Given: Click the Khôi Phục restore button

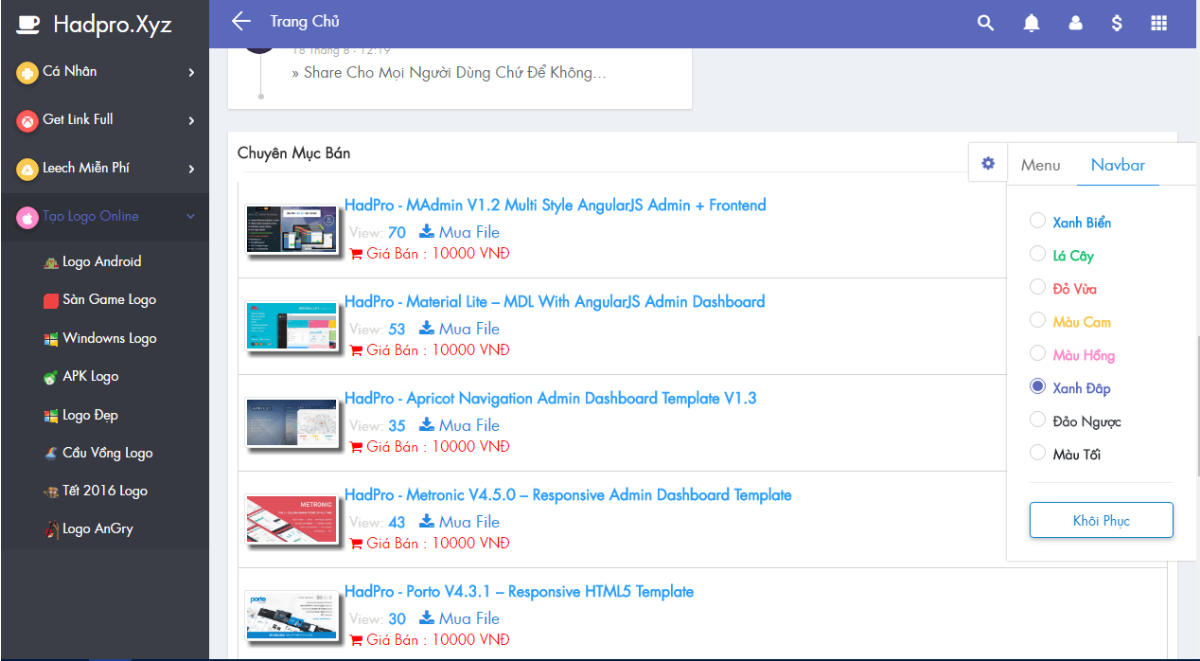Looking at the screenshot, I should [1101, 521].
